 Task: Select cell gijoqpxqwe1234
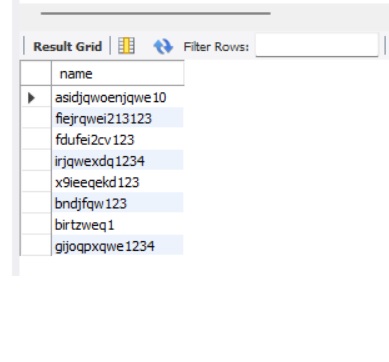118,246
